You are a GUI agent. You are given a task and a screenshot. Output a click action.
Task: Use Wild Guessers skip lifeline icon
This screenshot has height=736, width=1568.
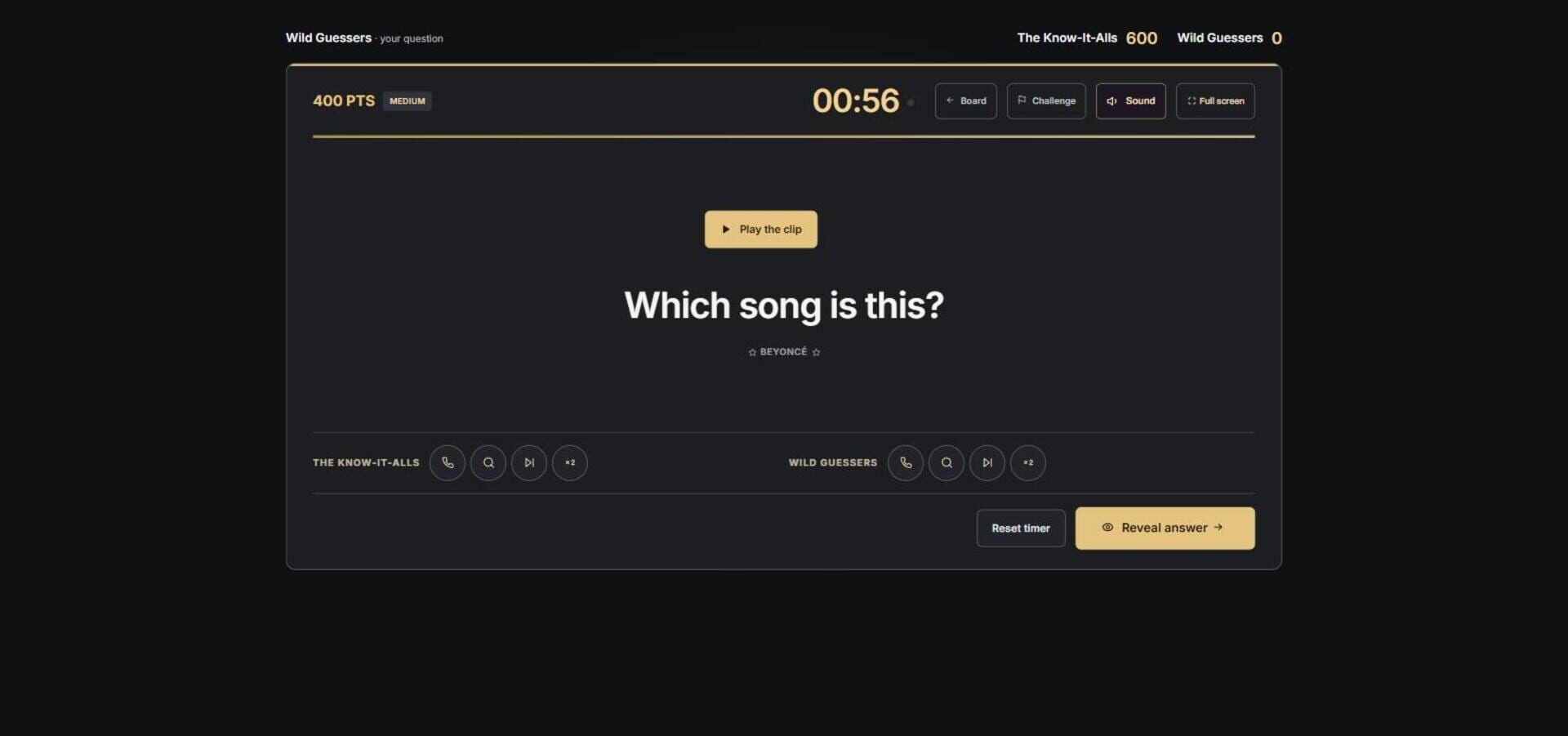tap(987, 462)
